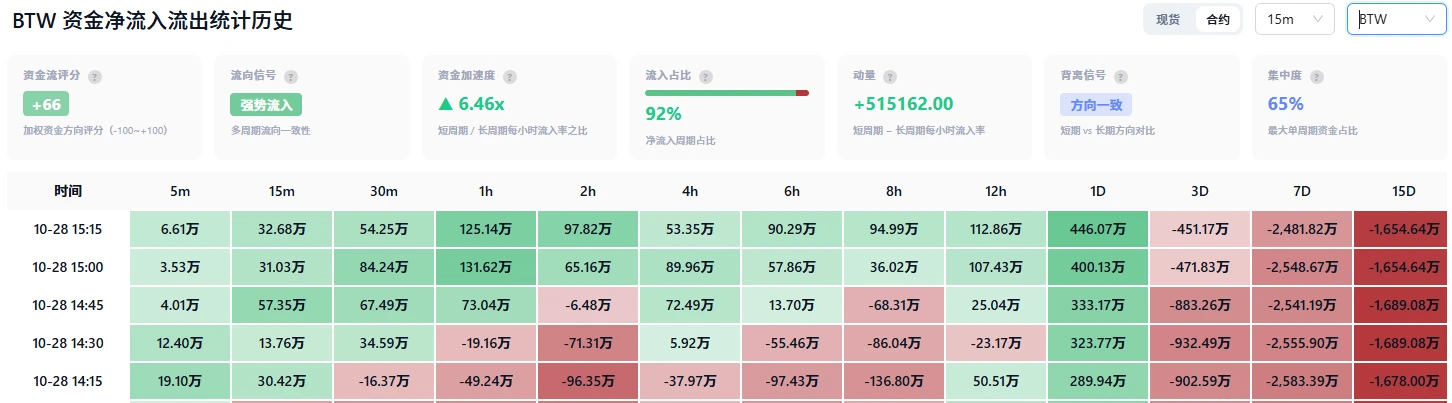This screenshot has width=1452, height=403.
Task: Click the 84.24万 cell
Action: 384,267
